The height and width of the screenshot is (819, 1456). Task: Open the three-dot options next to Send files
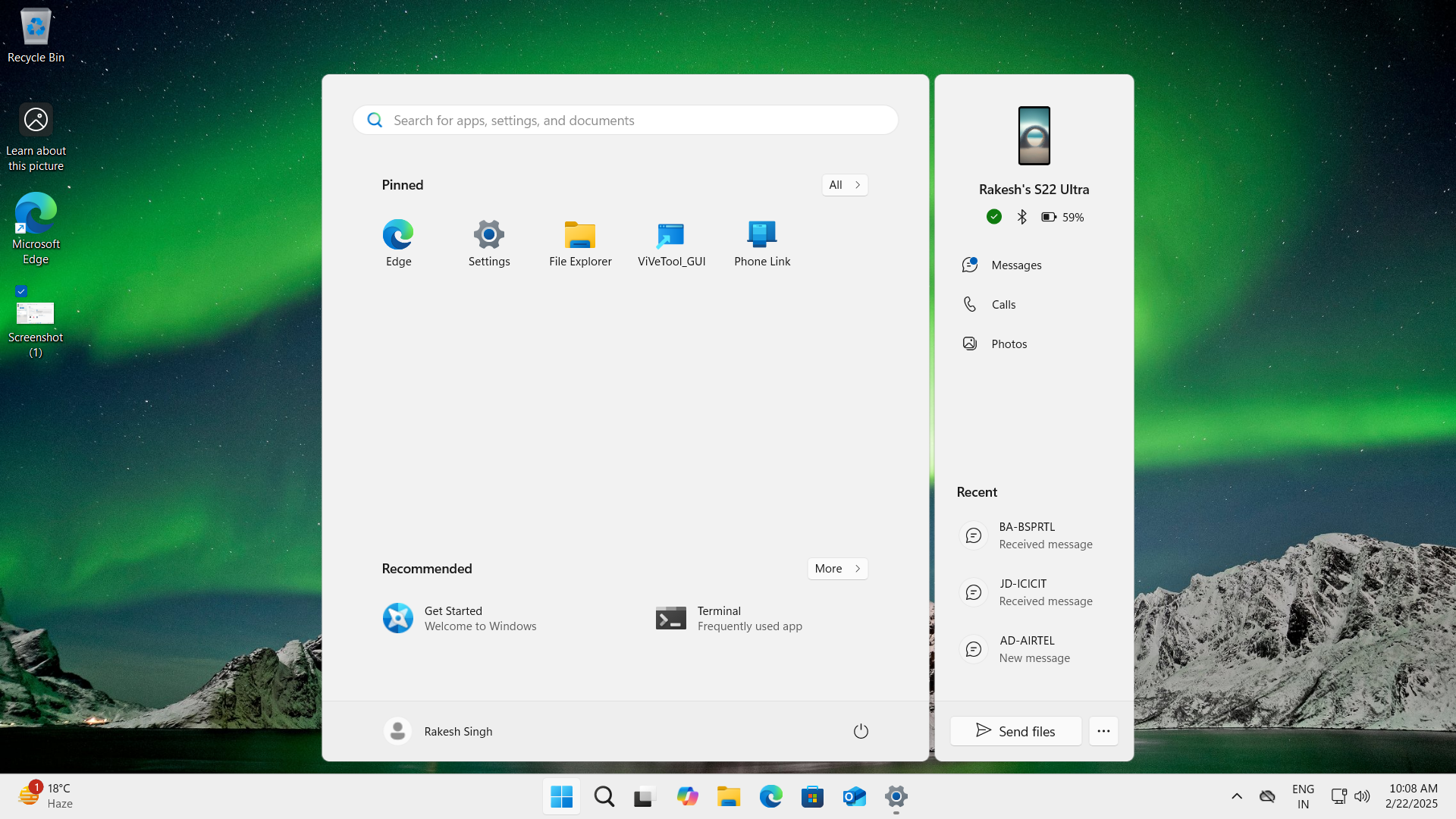[1103, 731]
